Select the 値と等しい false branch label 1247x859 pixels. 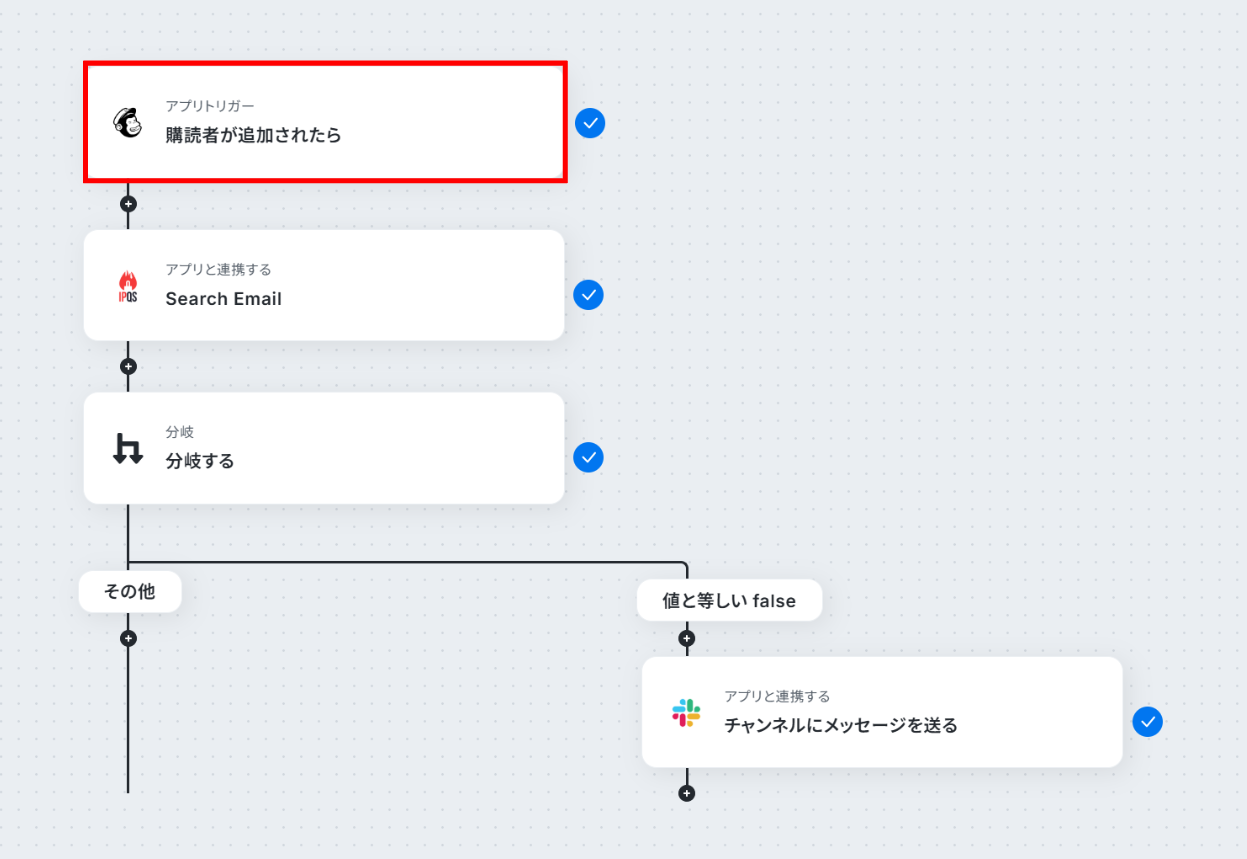click(729, 601)
